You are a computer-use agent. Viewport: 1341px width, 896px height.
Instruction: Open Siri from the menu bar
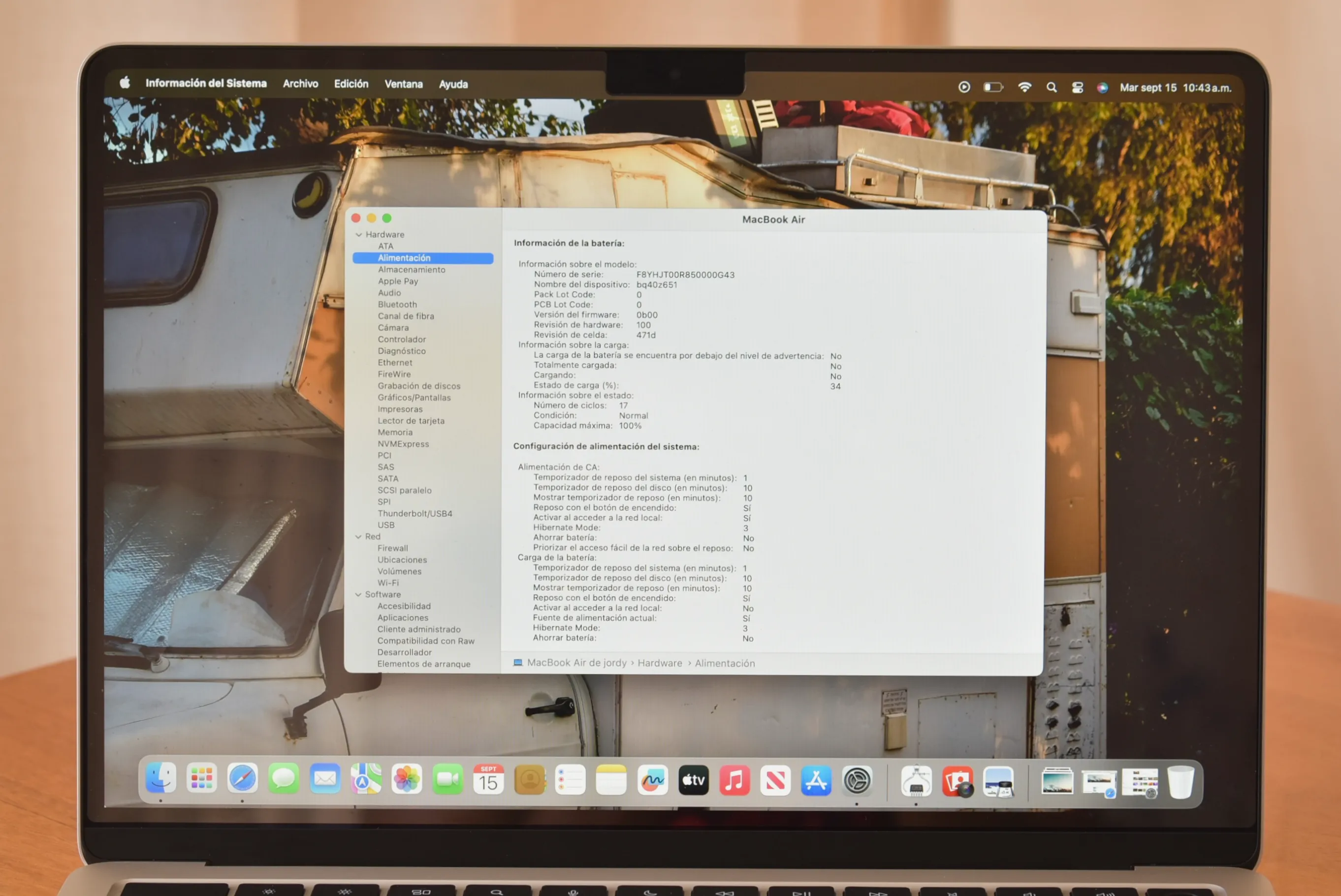[x=1103, y=88]
